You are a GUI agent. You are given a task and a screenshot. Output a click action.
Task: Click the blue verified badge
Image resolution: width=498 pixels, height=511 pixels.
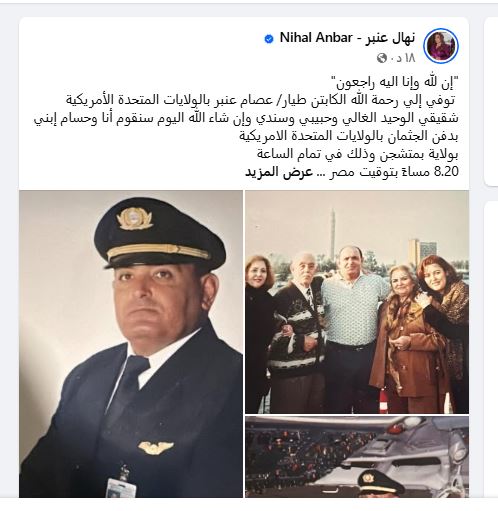point(269,39)
